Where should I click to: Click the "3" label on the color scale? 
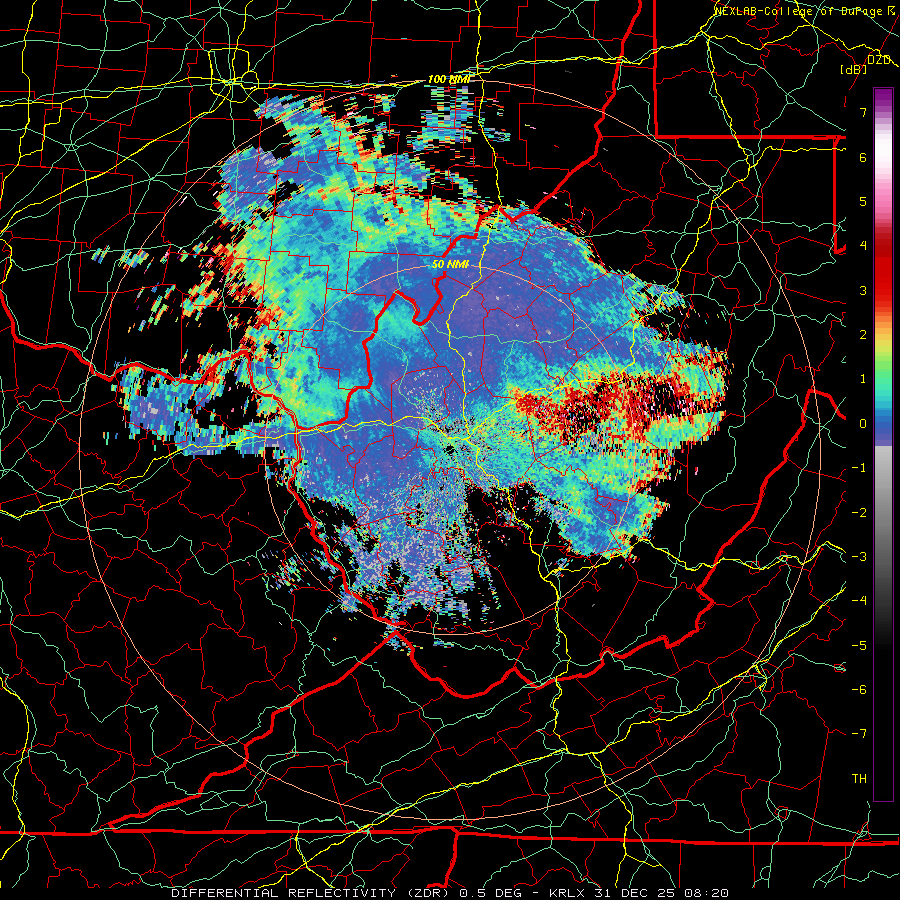click(x=863, y=290)
